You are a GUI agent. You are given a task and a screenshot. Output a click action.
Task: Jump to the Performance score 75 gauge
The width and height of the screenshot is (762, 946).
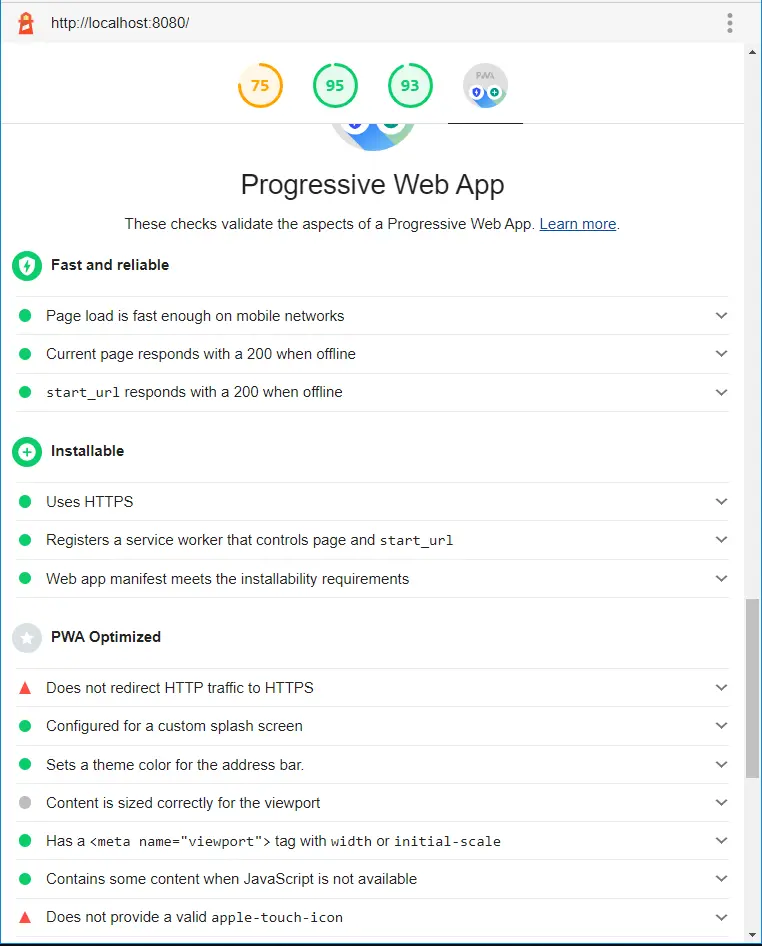(260, 86)
